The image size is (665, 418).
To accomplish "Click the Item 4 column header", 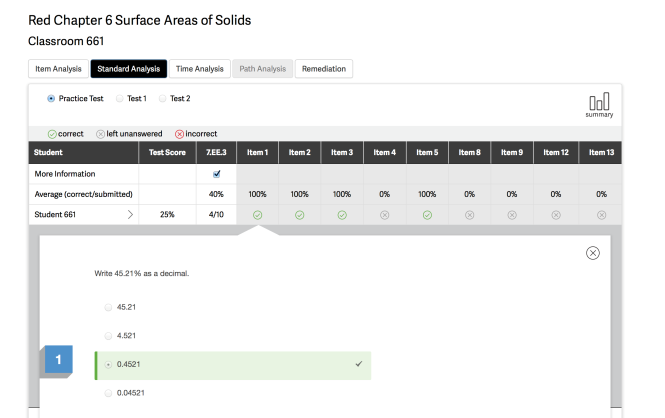I will [x=385, y=153].
